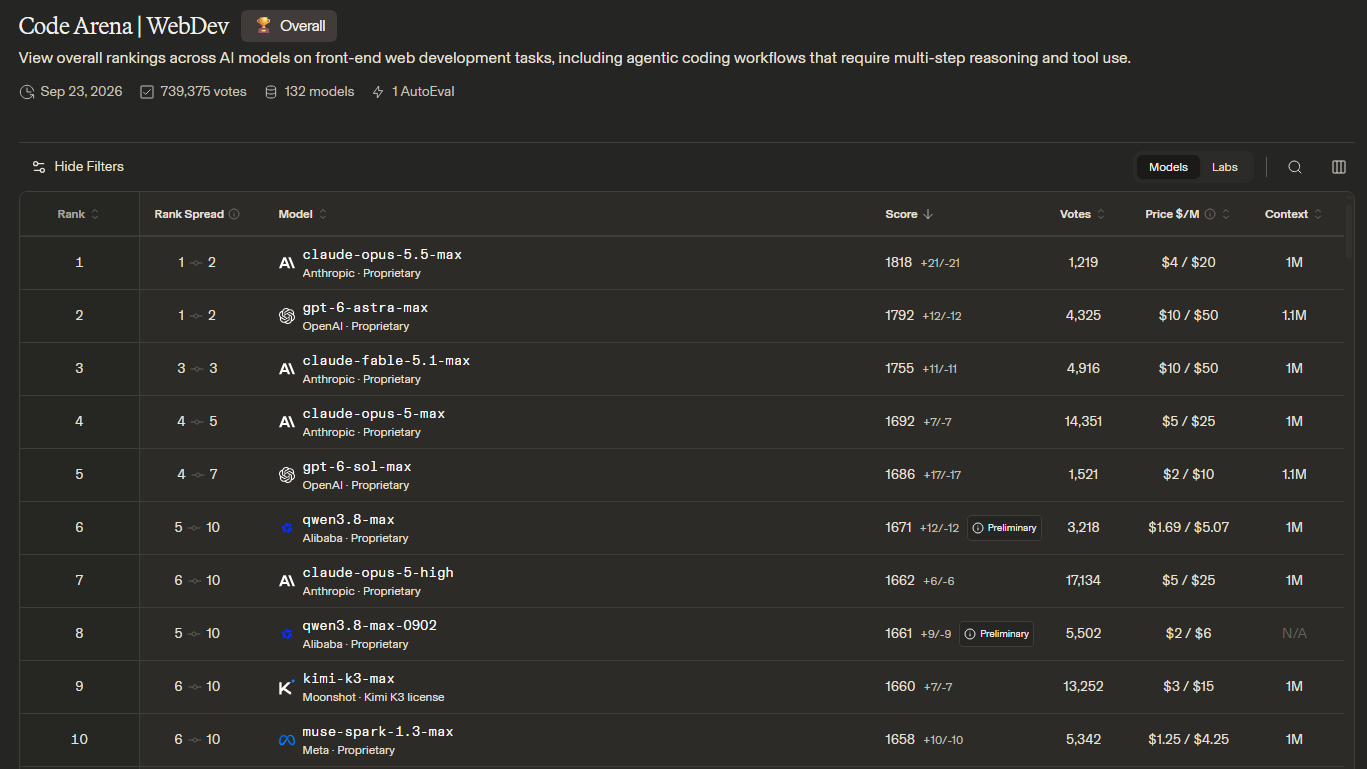Screen dimensions: 1367x769
Task: Click the trophy icon in Overall badge
Action: (x=264, y=25)
